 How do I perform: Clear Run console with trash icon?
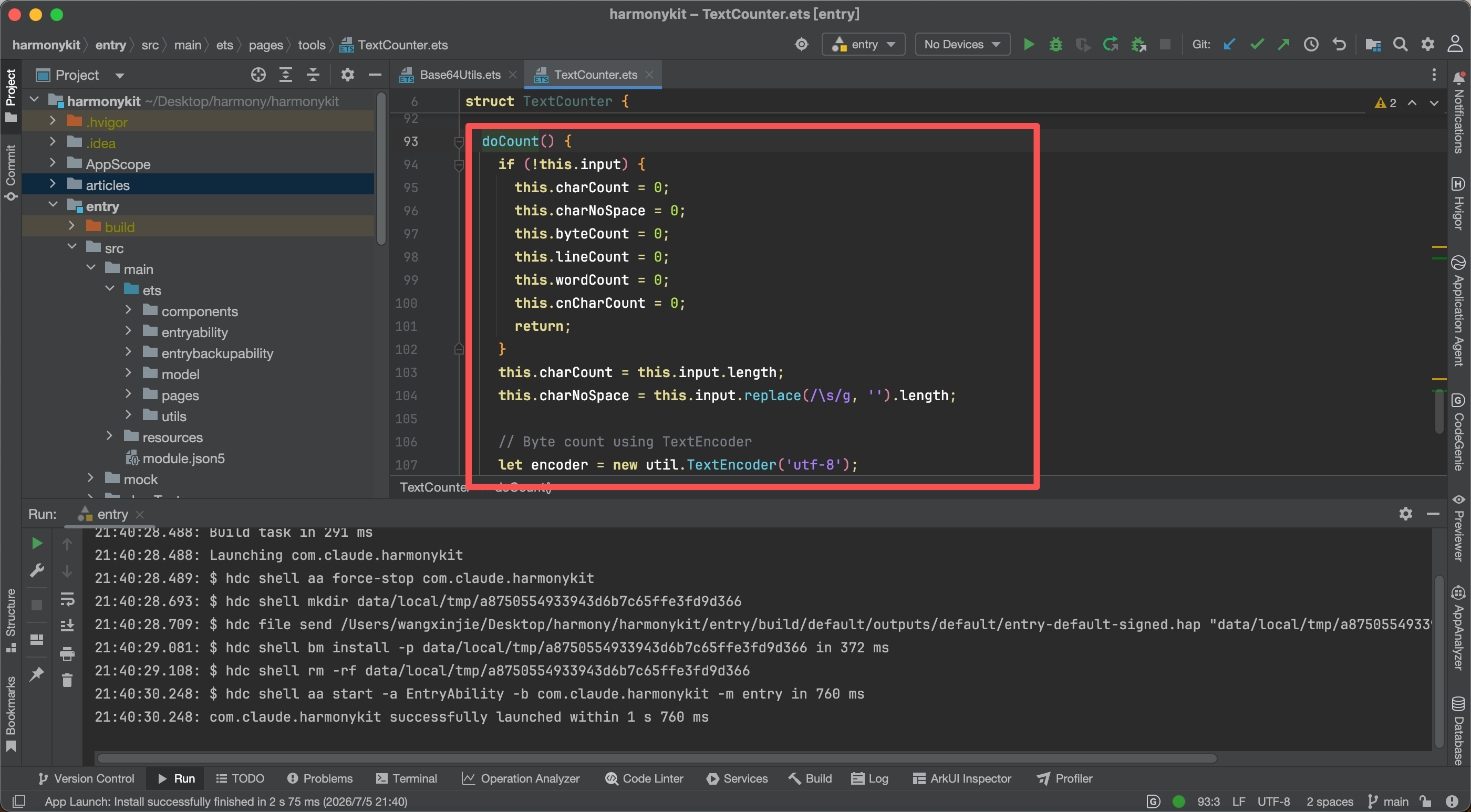[x=67, y=680]
